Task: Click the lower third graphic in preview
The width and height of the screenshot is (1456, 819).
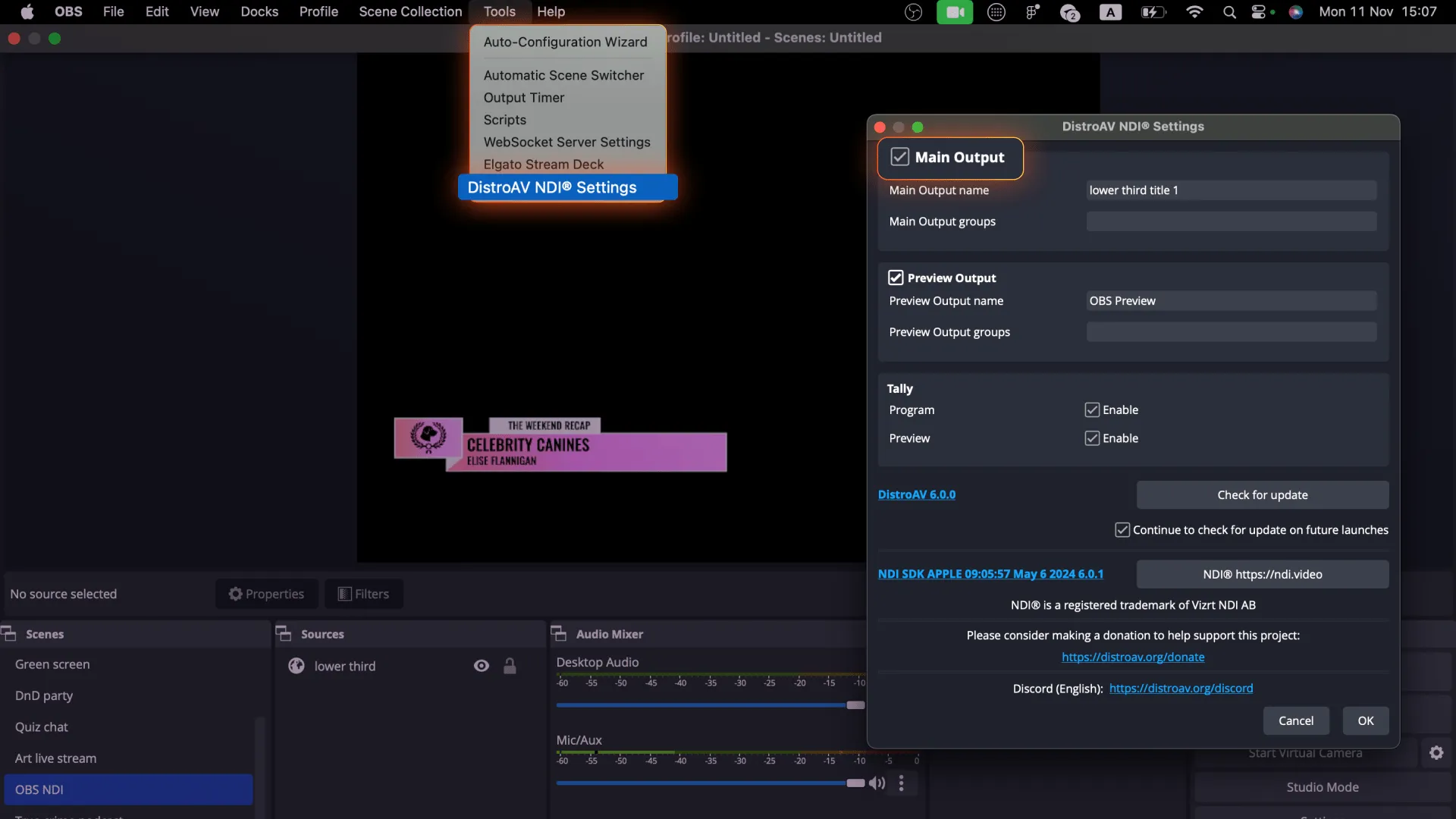Action: pos(560,444)
